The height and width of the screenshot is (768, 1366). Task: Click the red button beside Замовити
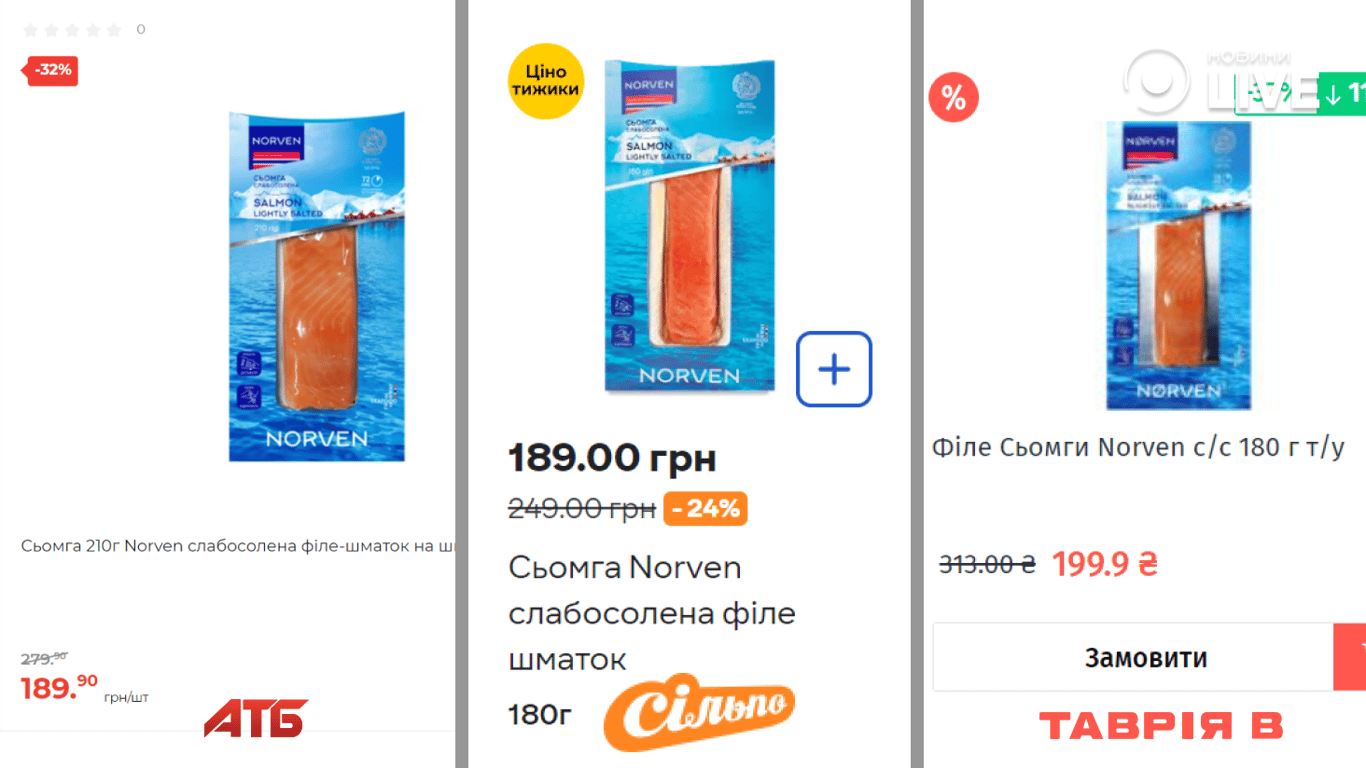(1350, 657)
